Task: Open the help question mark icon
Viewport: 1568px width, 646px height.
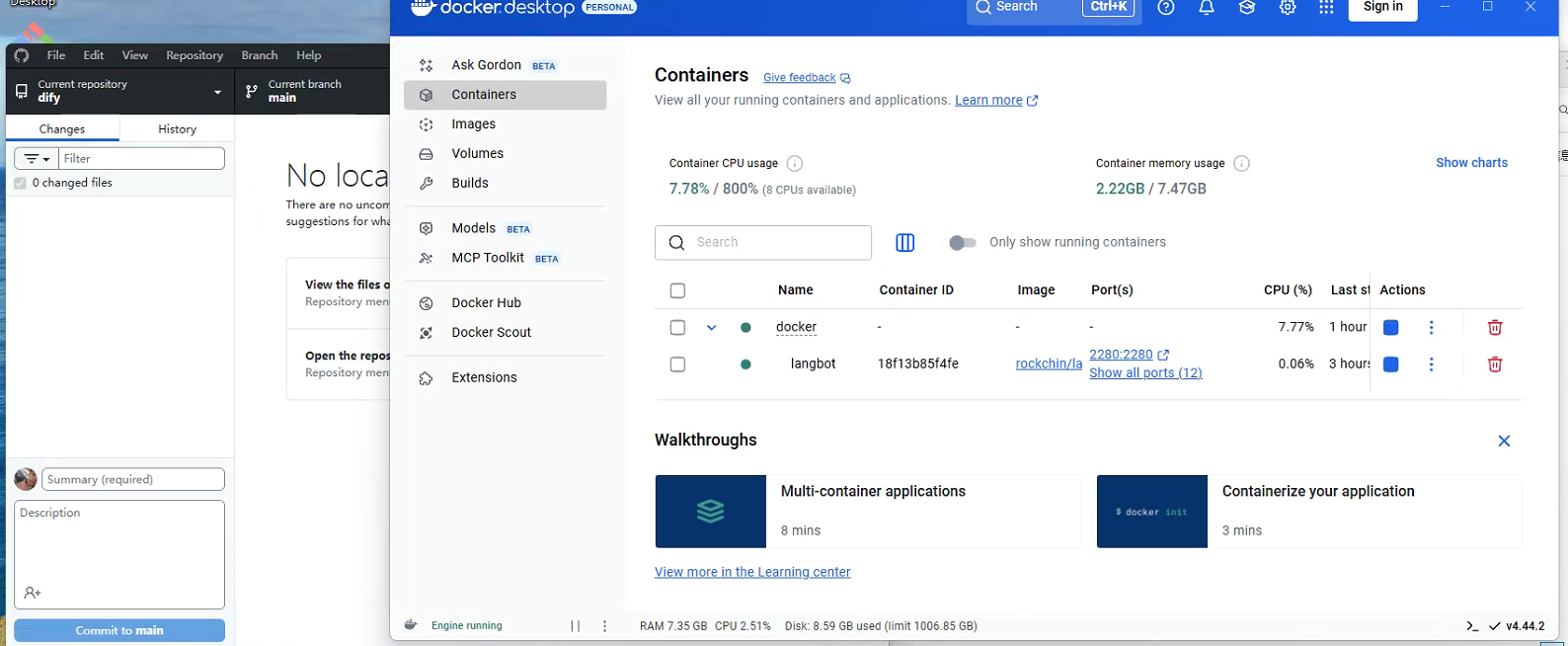Action: tap(1166, 7)
